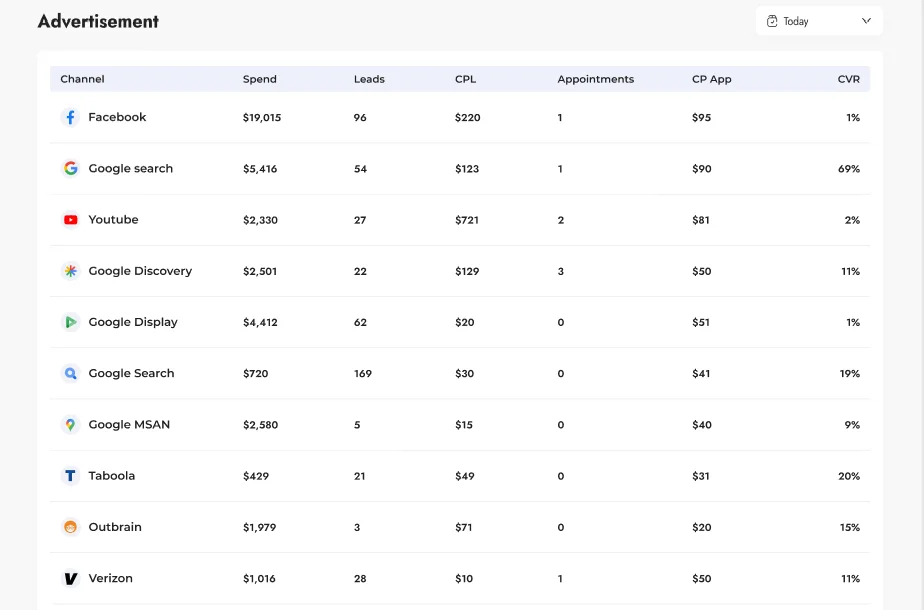This screenshot has width=924, height=610.
Task: Click the CPL column header
Action: click(465, 79)
